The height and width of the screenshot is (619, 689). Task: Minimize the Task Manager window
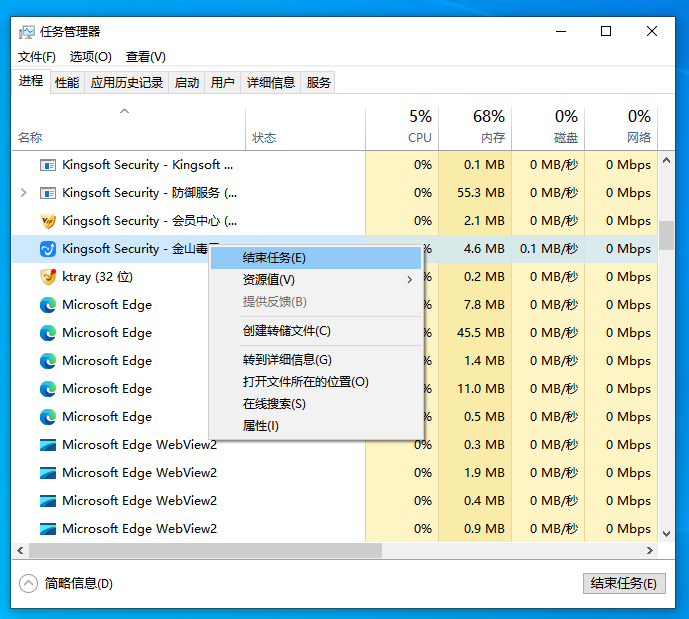pos(561,31)
